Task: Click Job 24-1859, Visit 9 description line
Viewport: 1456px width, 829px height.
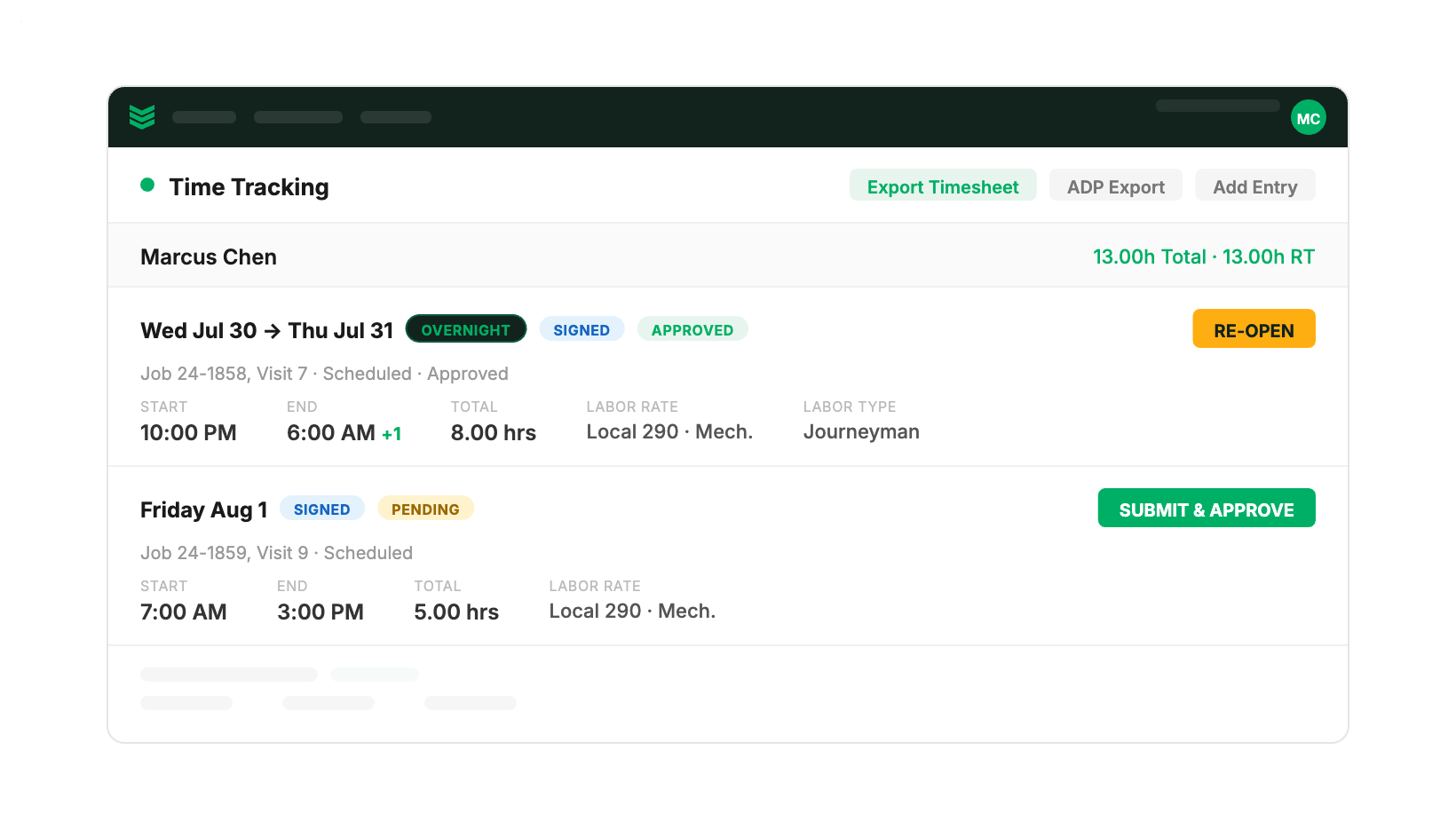Action: click(x=276, y=553)
